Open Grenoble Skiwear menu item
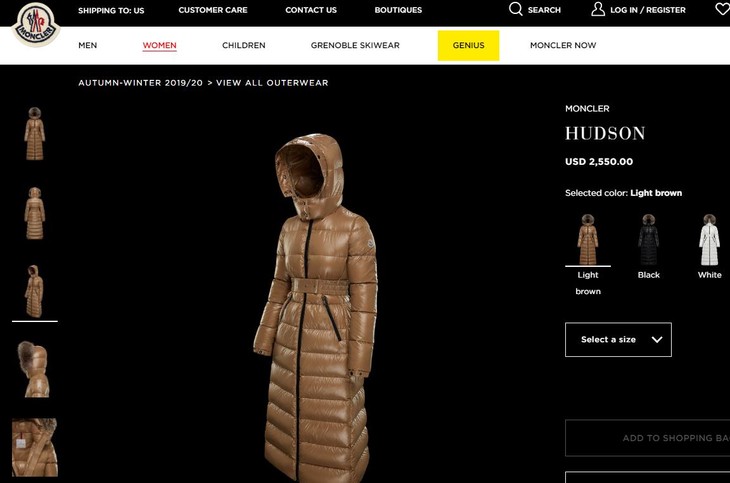This screenshot has height=483, width=730. pos(355,45)
